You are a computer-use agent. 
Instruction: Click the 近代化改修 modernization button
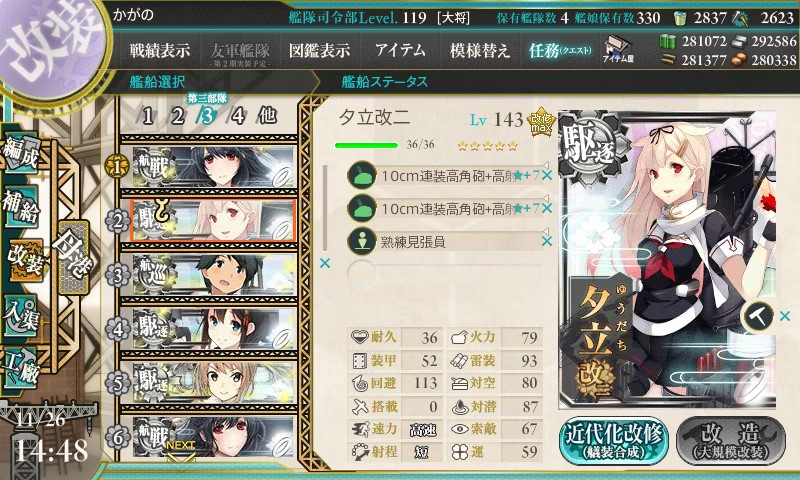614,441
